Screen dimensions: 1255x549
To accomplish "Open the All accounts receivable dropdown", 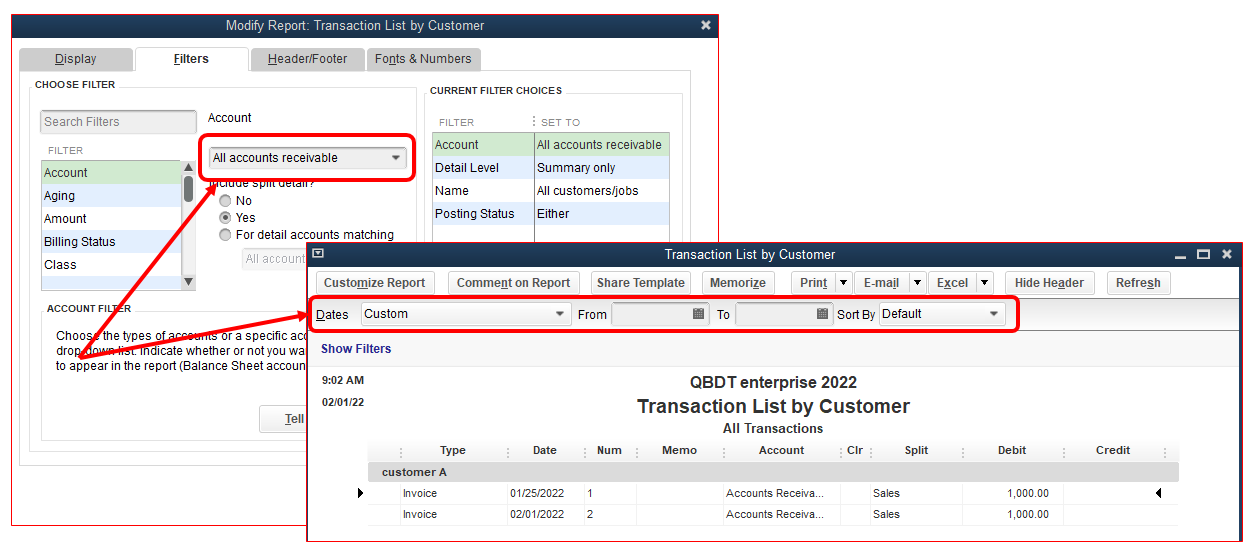I will (x=307, y=158).
